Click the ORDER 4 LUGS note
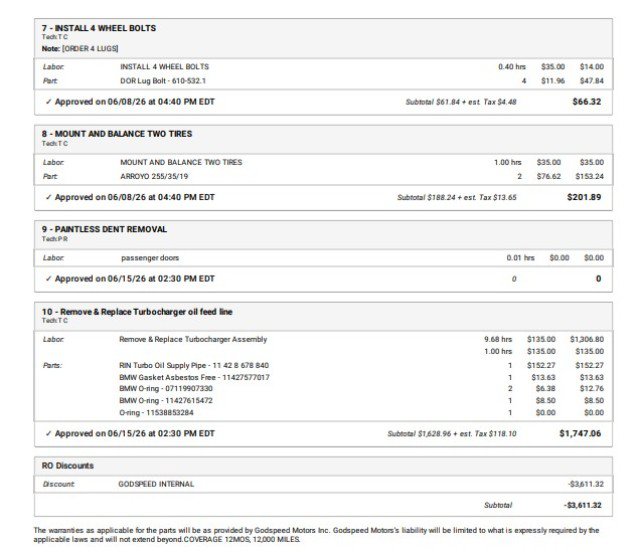Screen dimensions: 640x552 tap(90, 49)
